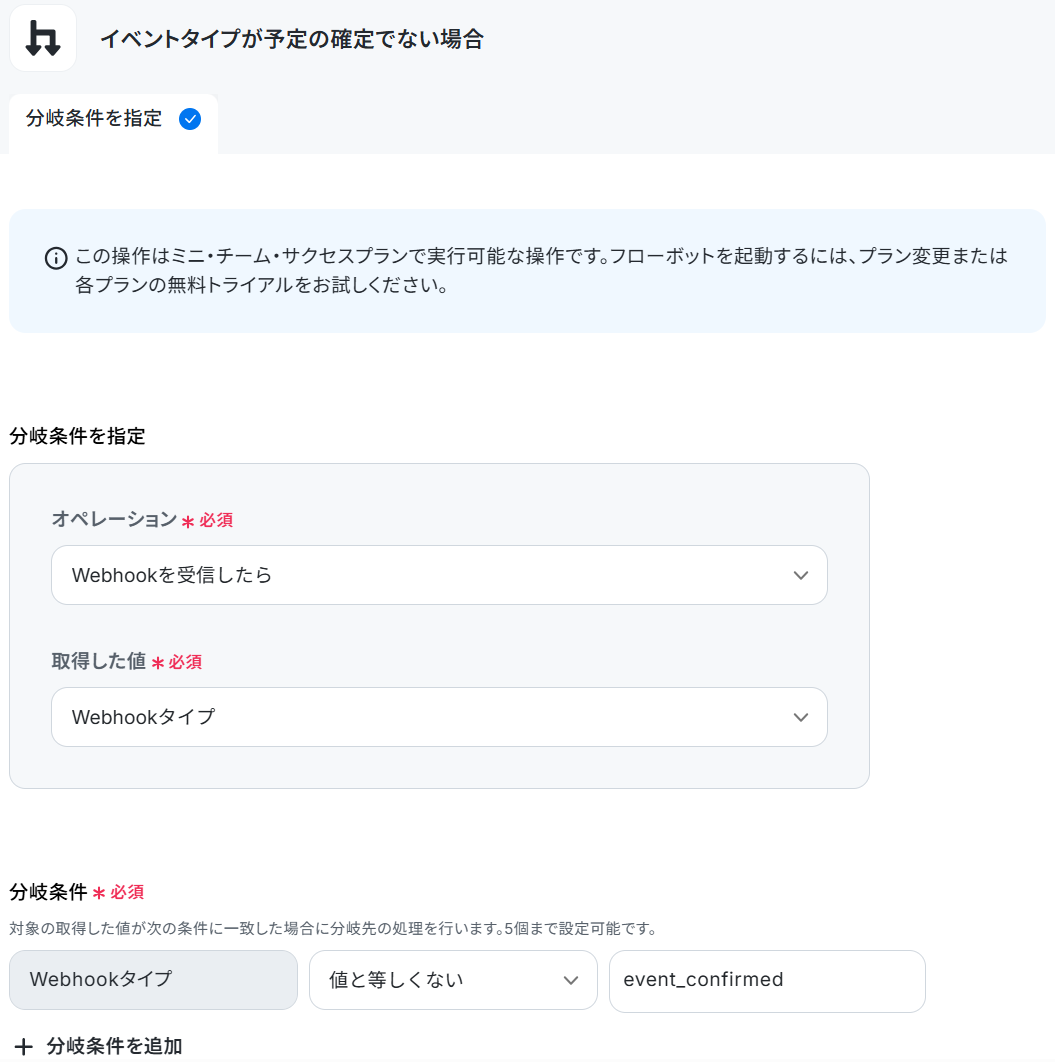This screenshot has width=1055, height=1062.
Task: Click the plus icon for 分岐条件を追加
Action: pos(24,1046)
